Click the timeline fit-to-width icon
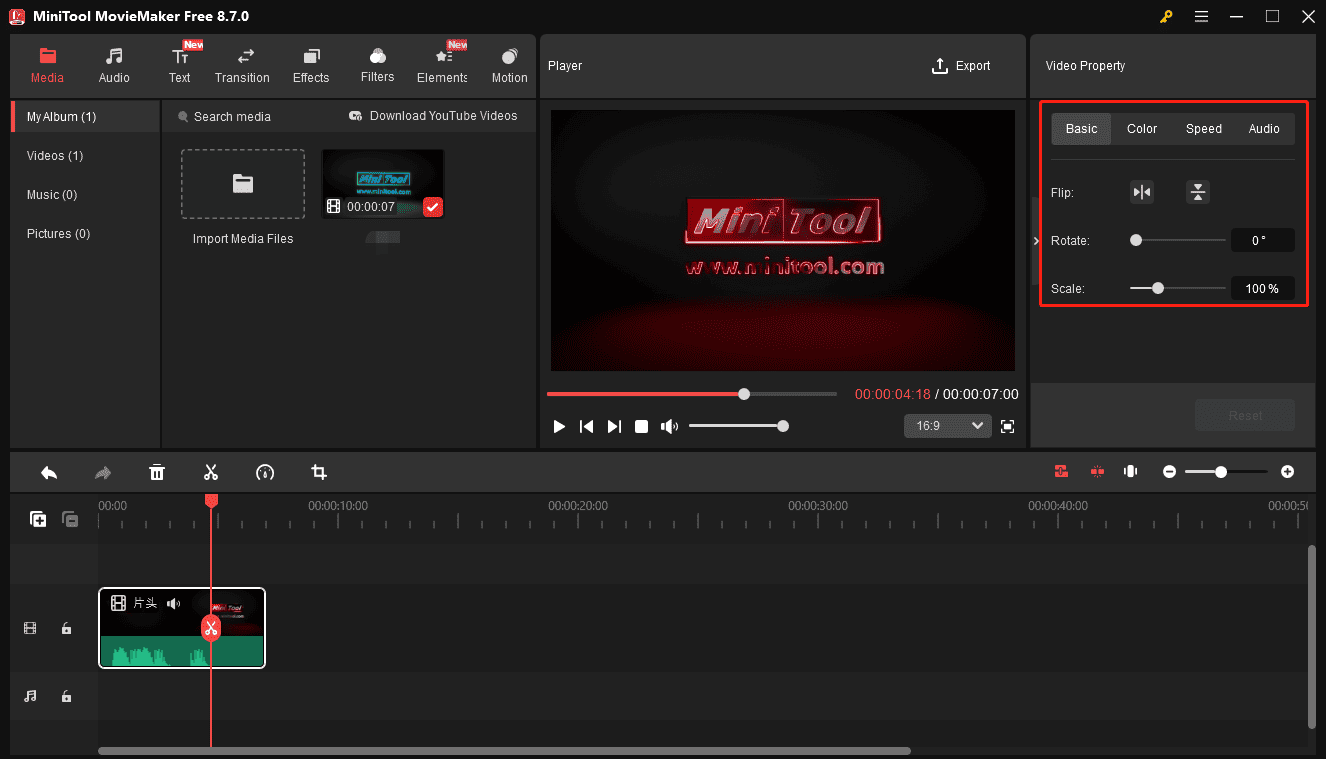 (x=1131, y=471)
